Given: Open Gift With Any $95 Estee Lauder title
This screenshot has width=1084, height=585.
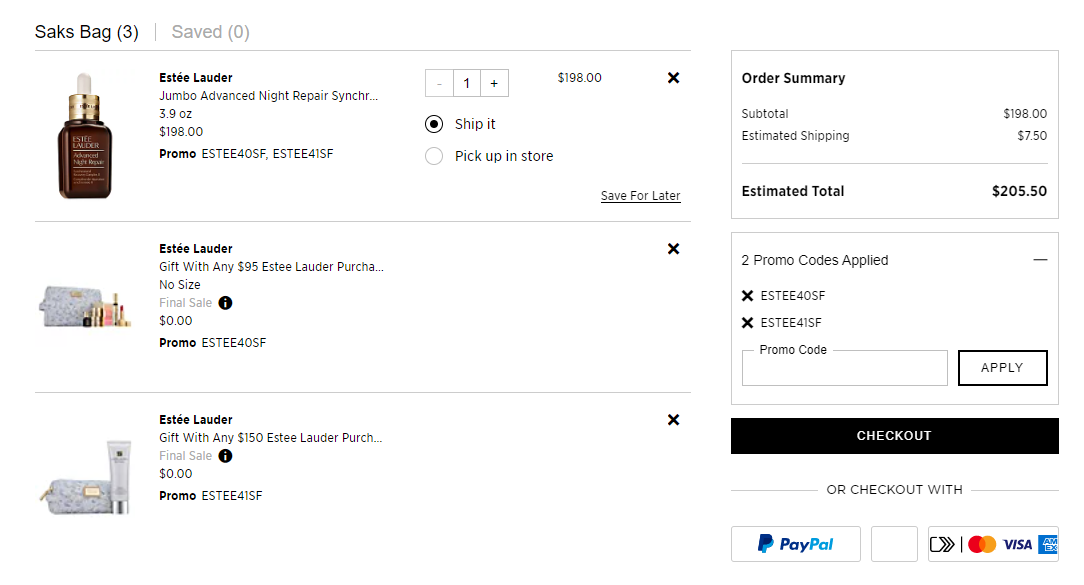Looking at the screenshot, I should pos(271,266).
